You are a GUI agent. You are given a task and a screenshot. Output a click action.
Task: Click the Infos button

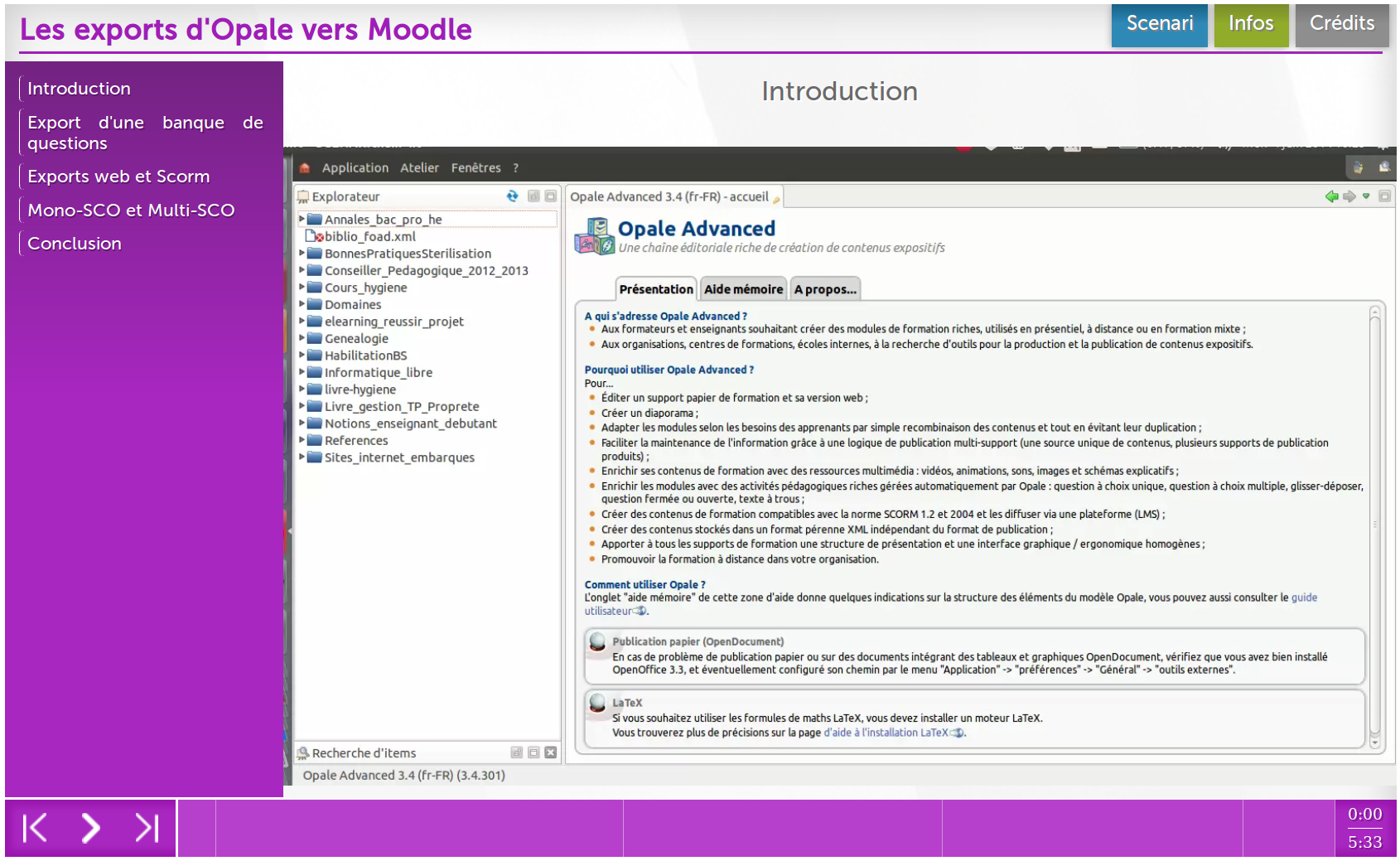coord(1251,24)
